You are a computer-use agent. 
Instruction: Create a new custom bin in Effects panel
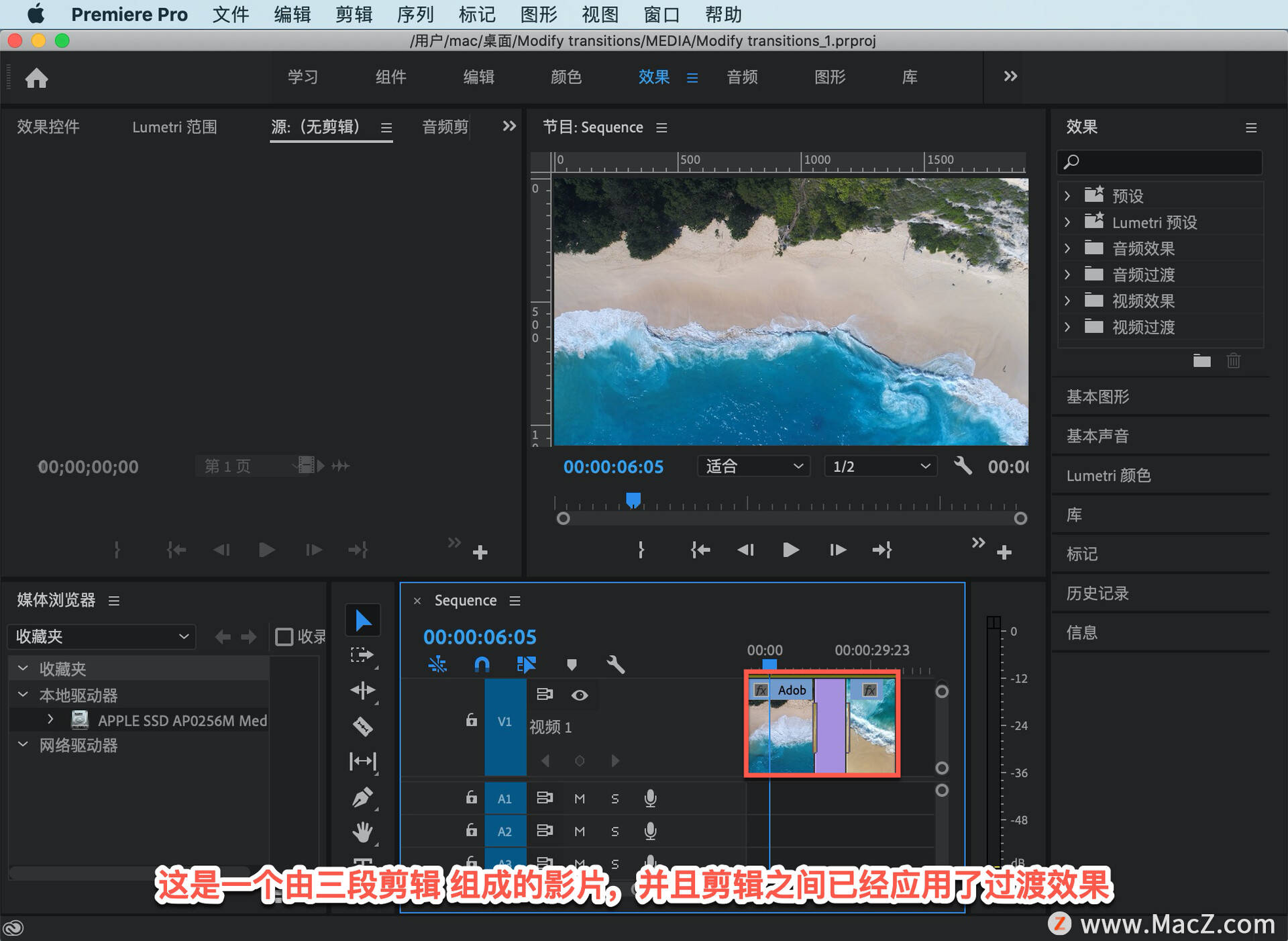1201,361
